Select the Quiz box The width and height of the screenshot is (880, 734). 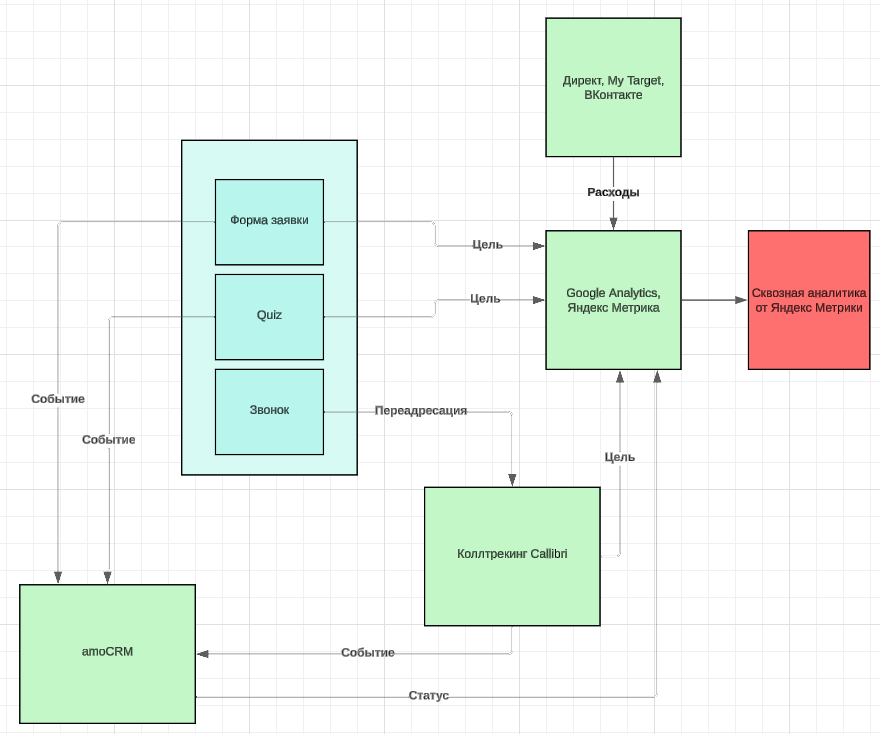pos(269,316)
